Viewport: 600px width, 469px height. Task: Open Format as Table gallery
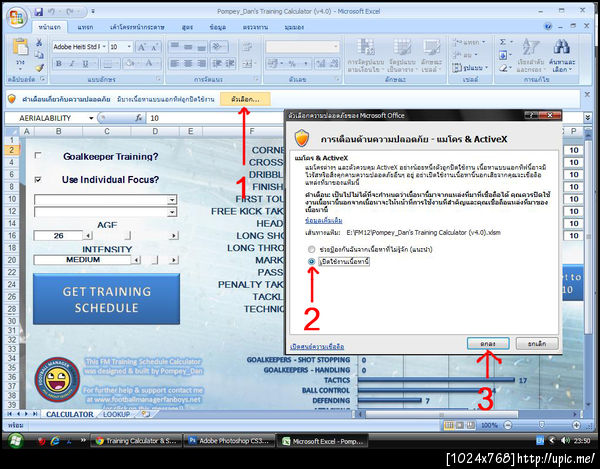403,55
